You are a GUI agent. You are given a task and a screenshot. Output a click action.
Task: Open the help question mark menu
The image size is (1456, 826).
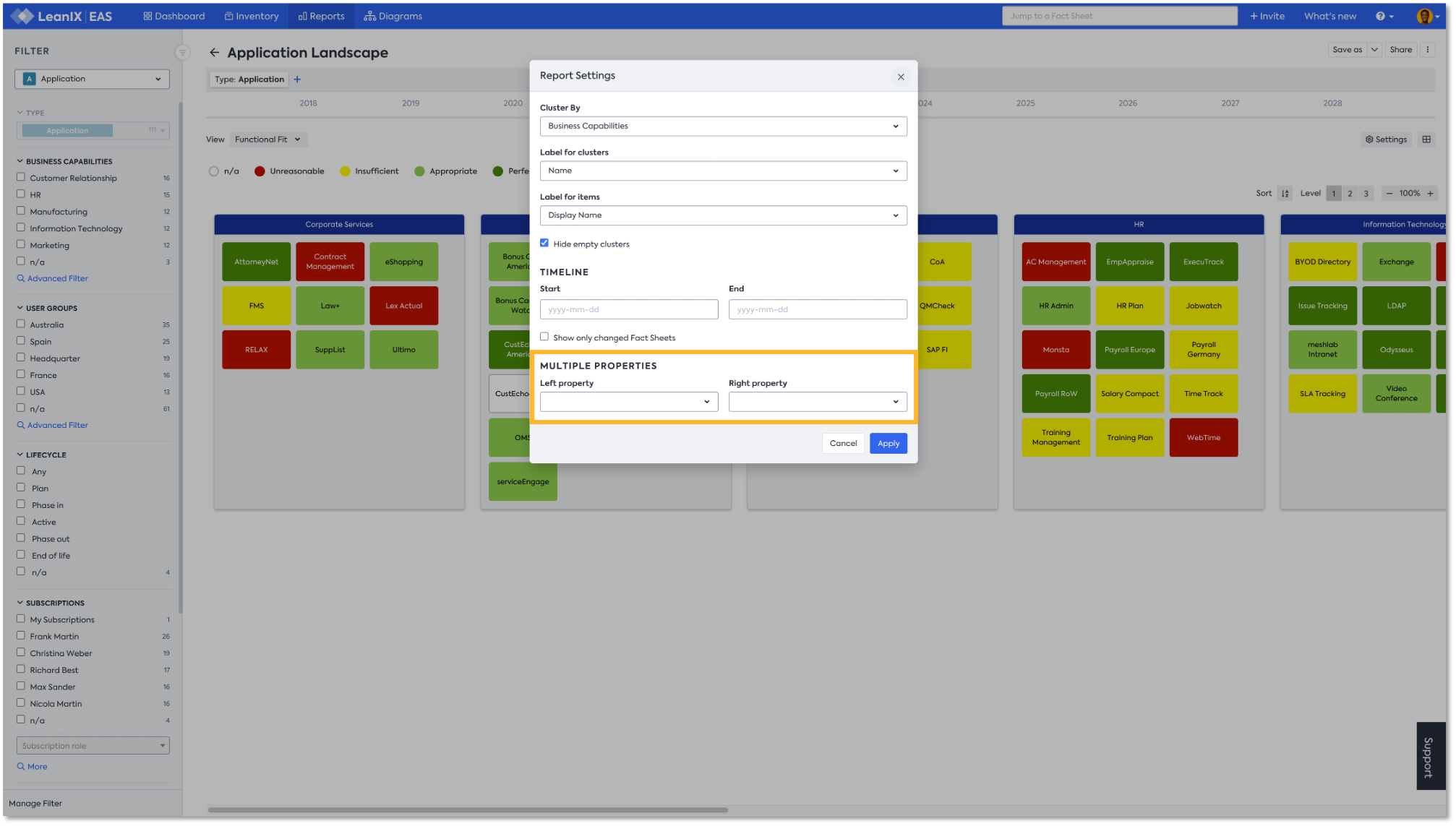pyautogui.click(x=1384, y=16)
